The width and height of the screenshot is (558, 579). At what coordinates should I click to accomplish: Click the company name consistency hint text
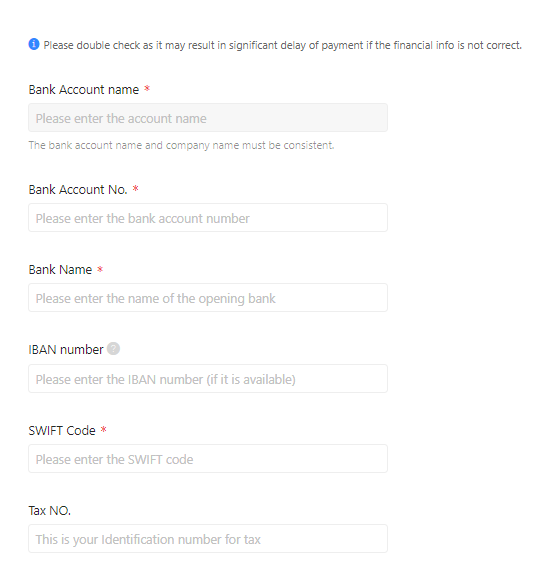(x=181, y=145)
